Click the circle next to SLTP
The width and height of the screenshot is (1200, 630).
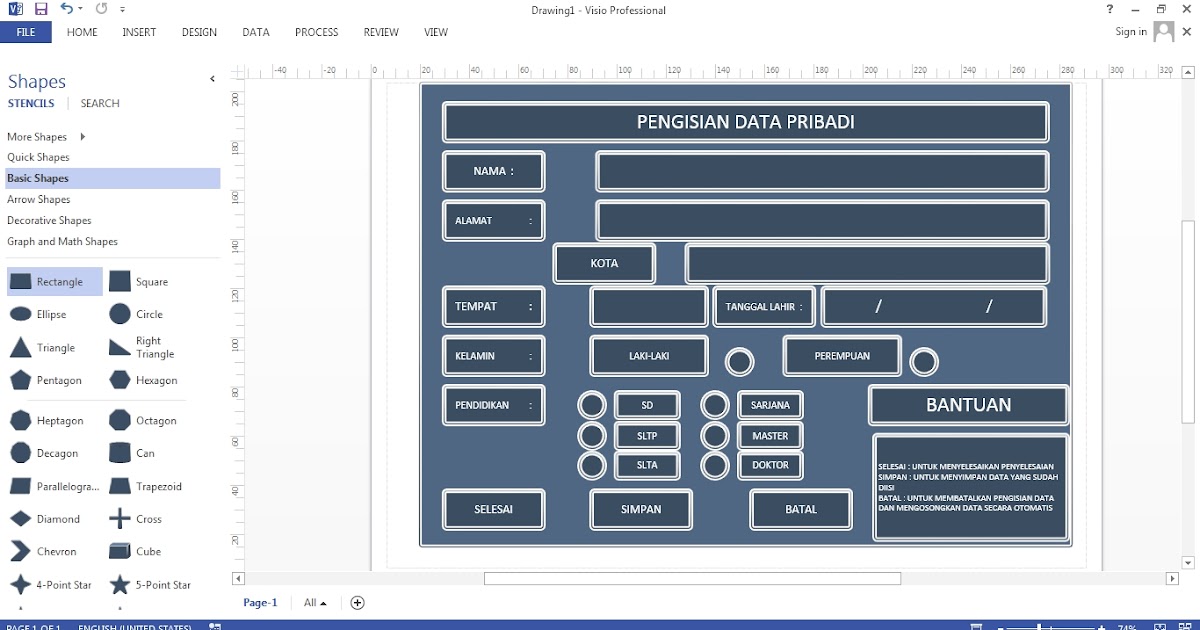[591, 435]
